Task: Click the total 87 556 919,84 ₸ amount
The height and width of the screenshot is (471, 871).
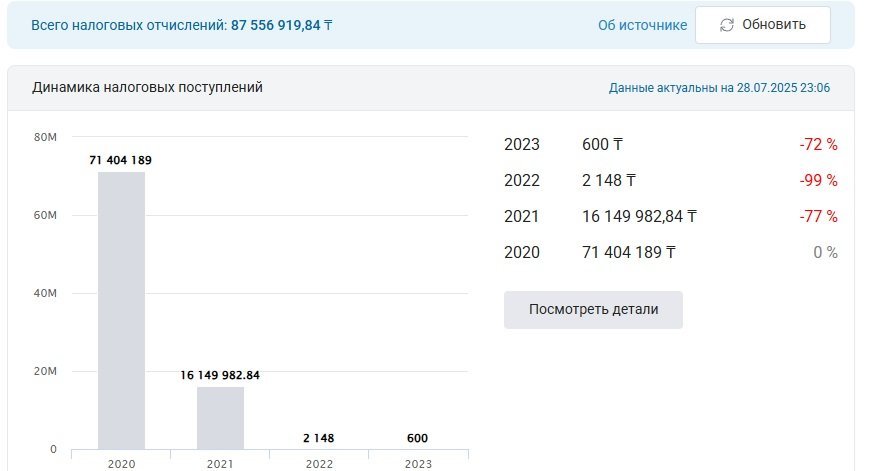Action: 282,25
